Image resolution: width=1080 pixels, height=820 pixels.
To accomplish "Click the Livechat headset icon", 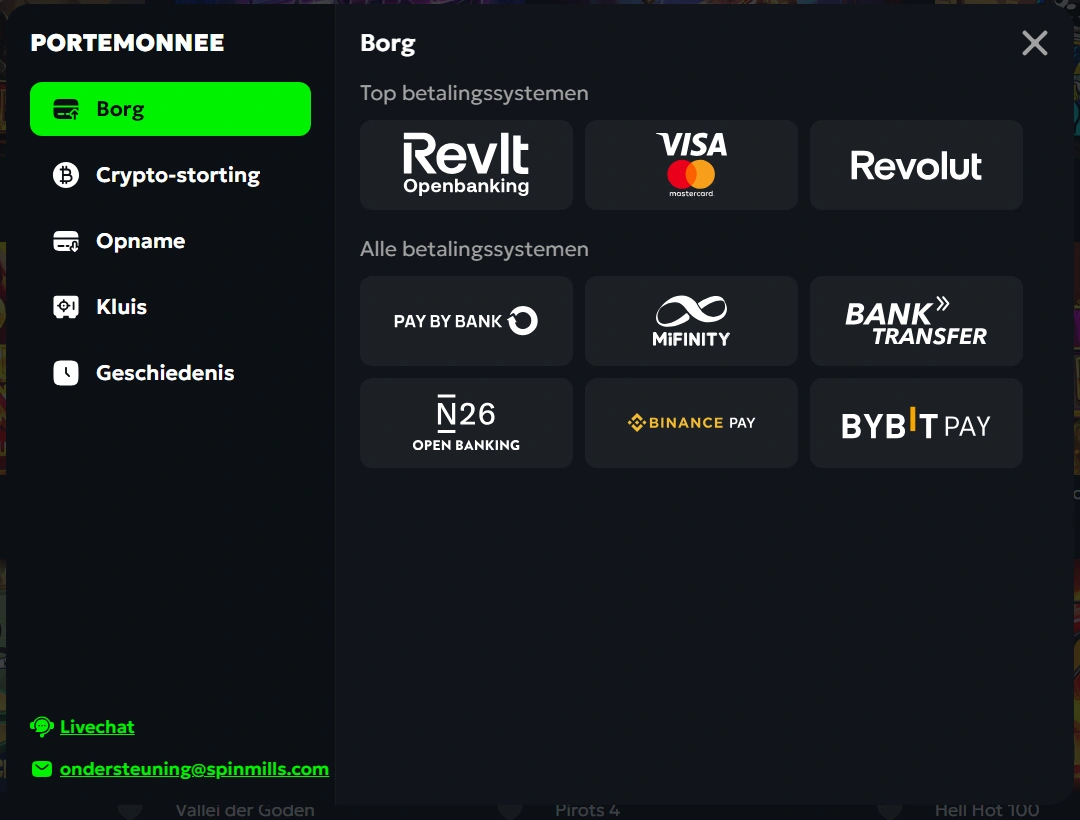I will click(x=42, y=727).
